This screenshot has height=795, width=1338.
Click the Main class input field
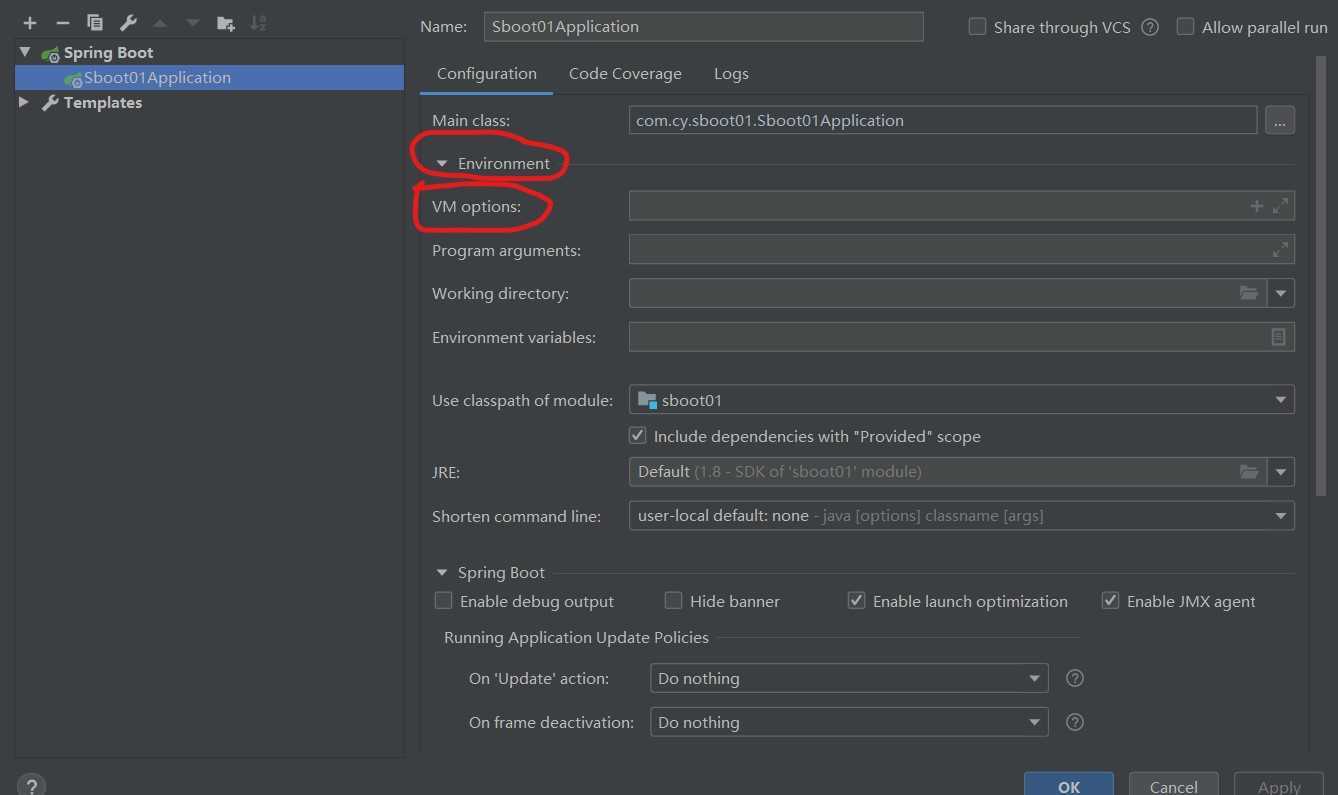(x=942, y=120)
